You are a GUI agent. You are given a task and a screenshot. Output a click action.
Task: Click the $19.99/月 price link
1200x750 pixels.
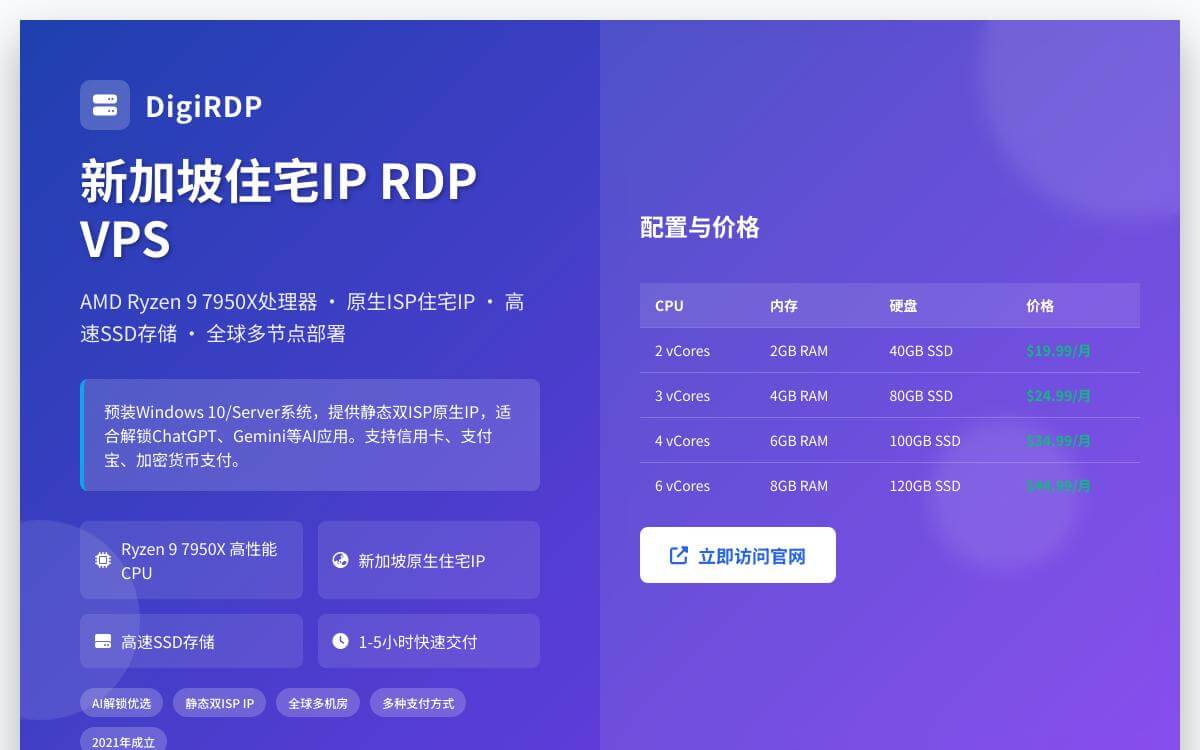coord(1057,351)
